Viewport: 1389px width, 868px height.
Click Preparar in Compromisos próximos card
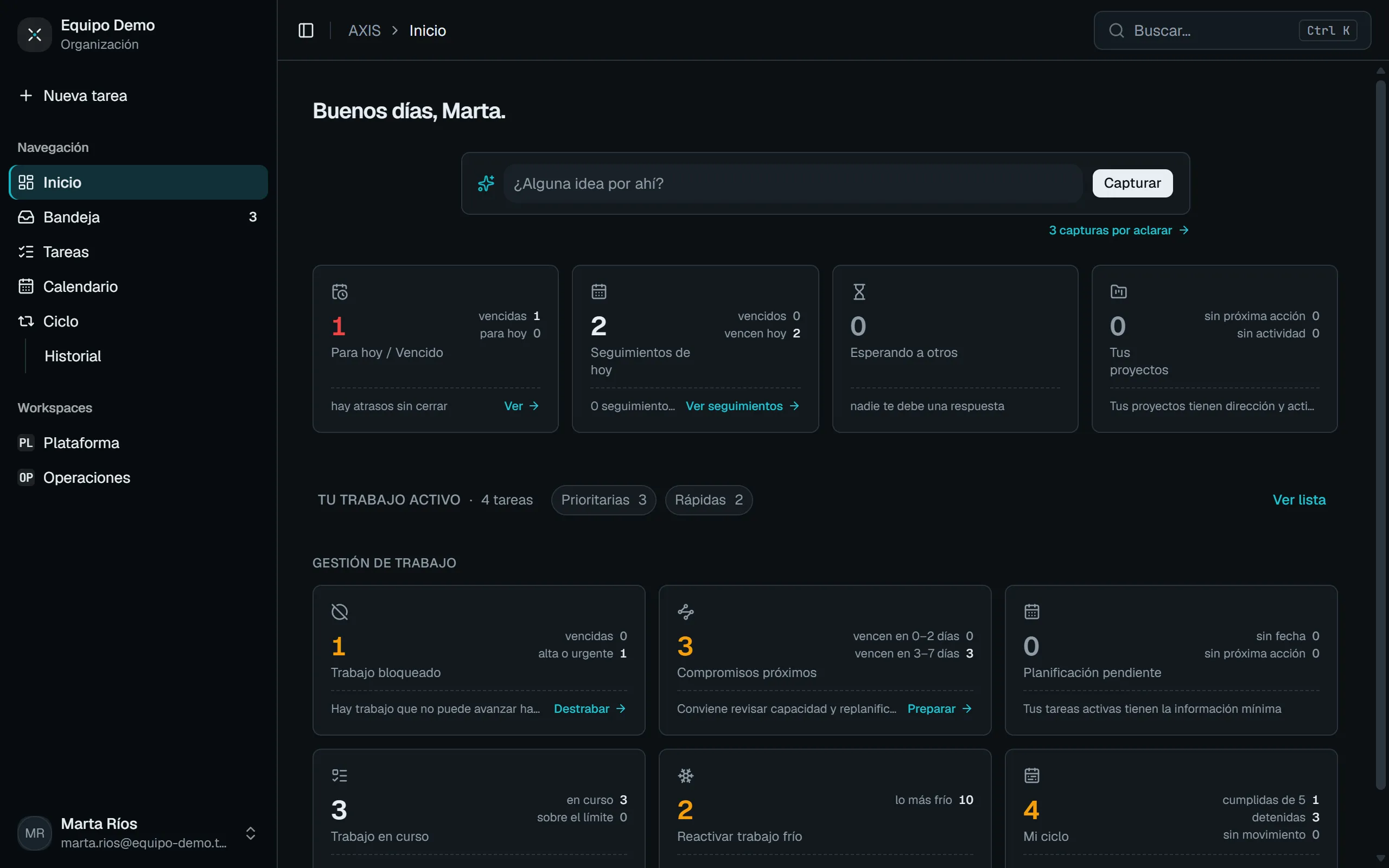pos(940,709)
